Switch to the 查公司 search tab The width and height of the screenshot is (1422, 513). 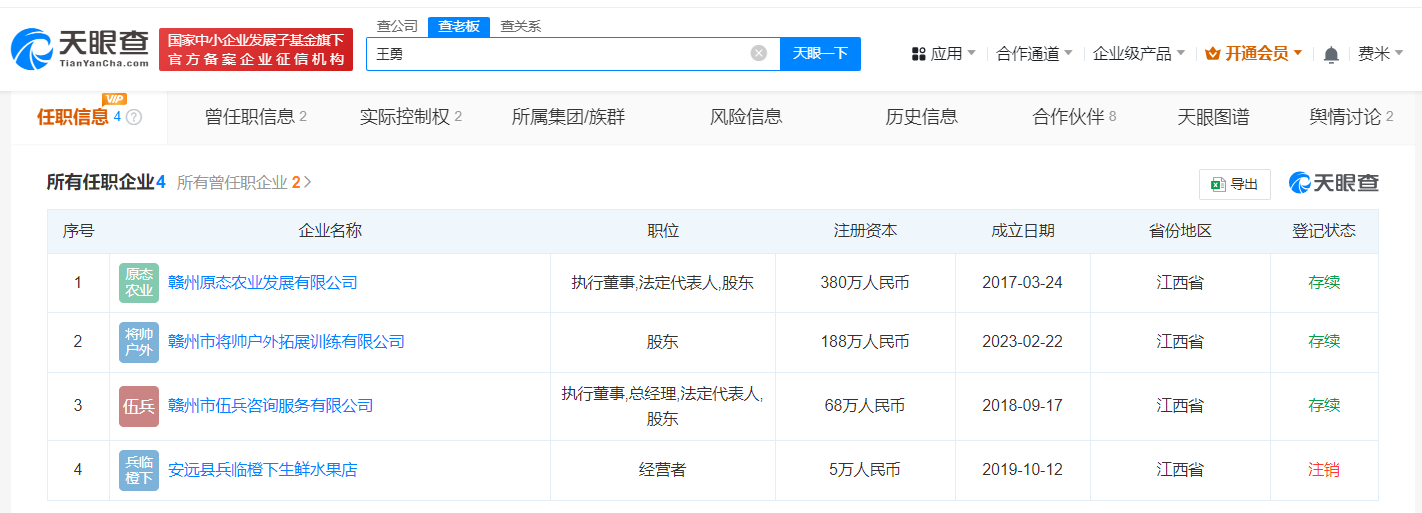point(397,27)
